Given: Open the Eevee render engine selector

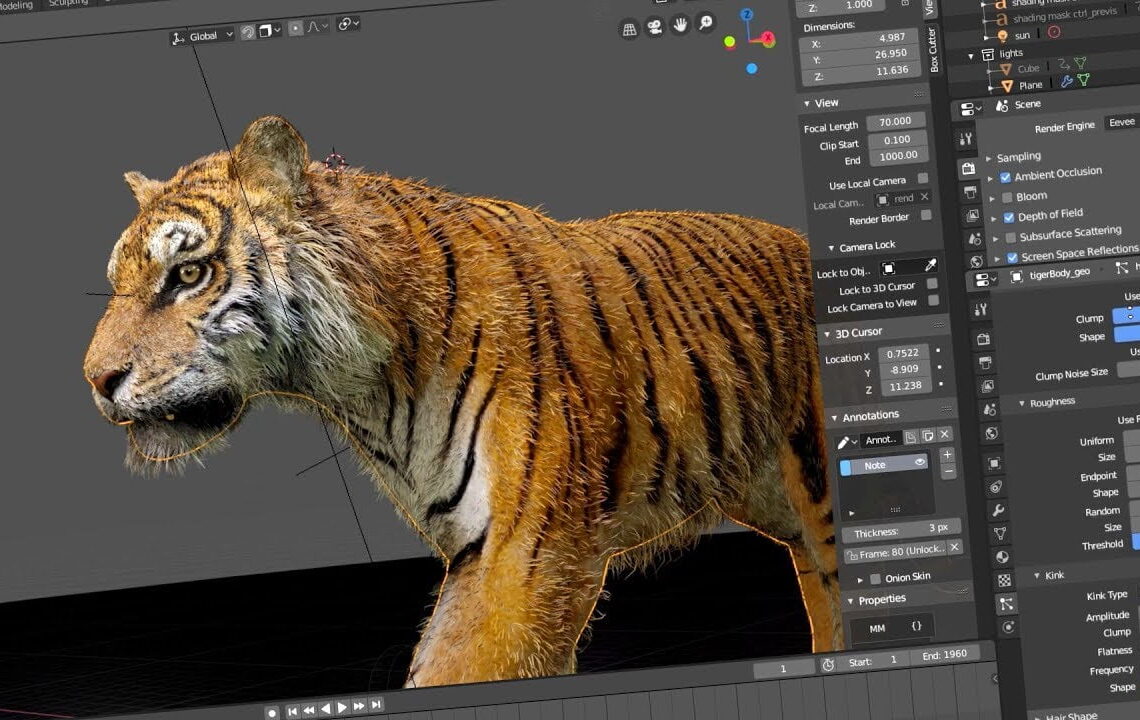Looking at the screenshot, I should 1121,123.
